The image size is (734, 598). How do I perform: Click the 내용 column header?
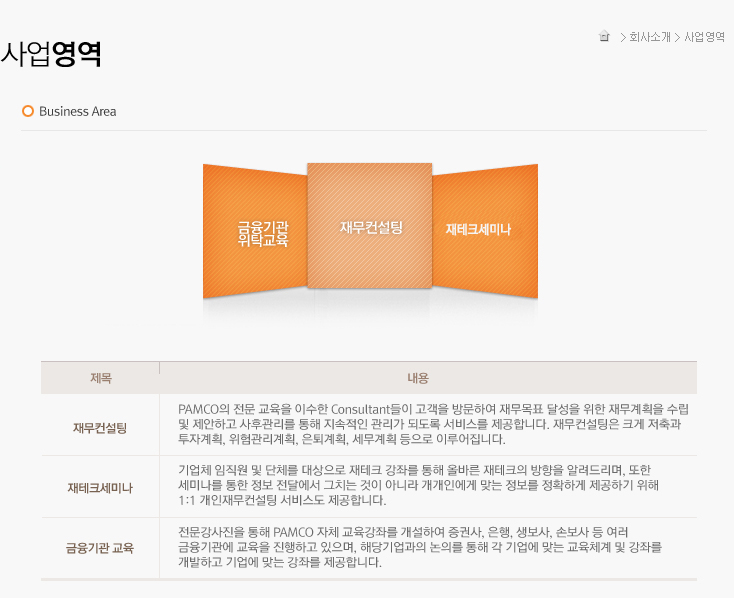(418, 378)
